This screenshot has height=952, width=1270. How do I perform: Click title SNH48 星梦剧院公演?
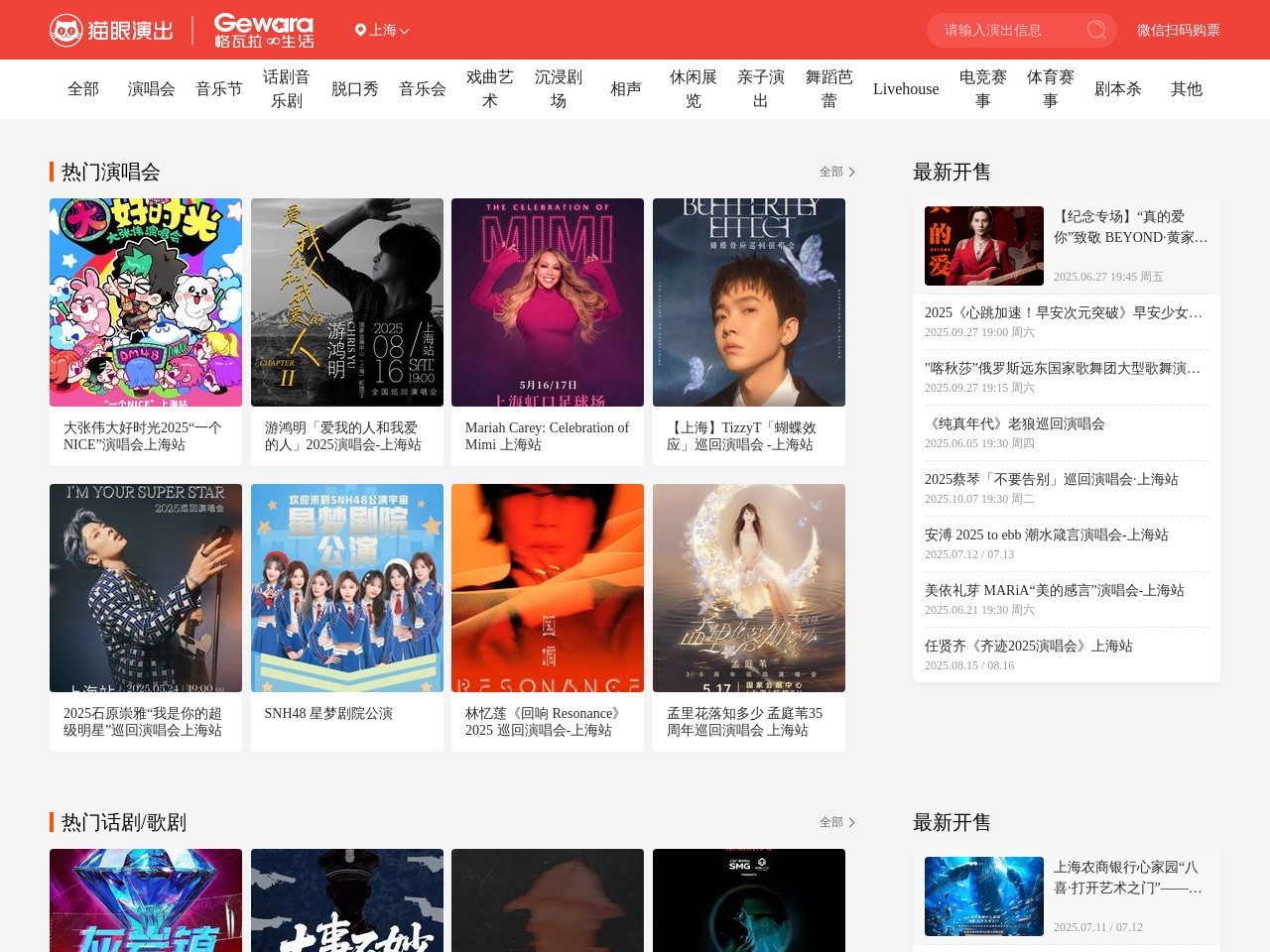point(328,713)
